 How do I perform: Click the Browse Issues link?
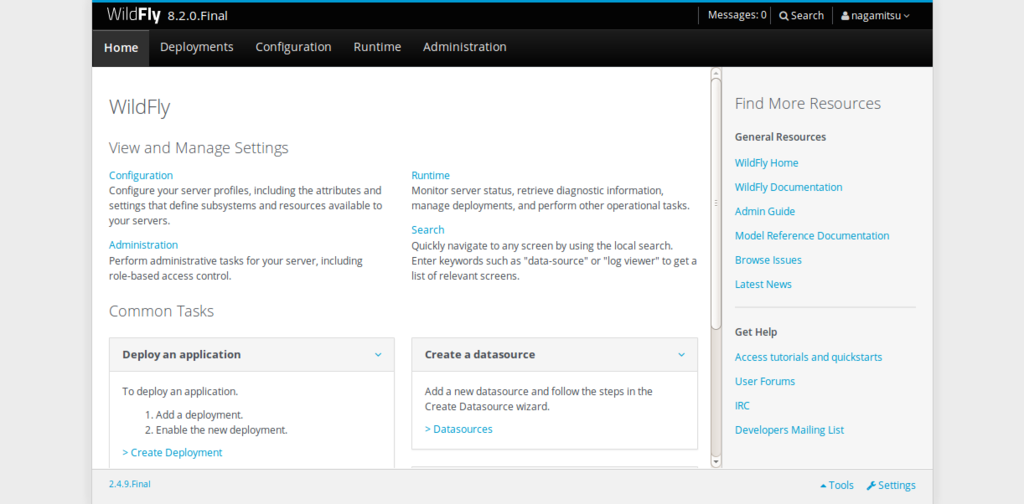point(768,260)
